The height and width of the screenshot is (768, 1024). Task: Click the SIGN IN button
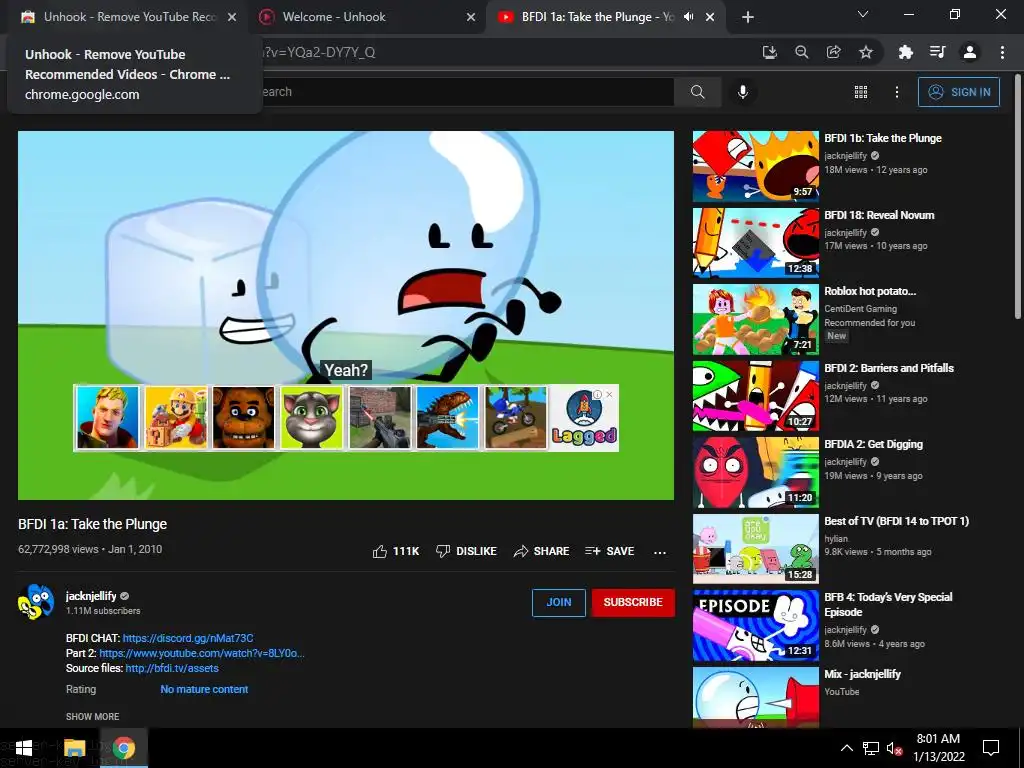tap(959, 92)
